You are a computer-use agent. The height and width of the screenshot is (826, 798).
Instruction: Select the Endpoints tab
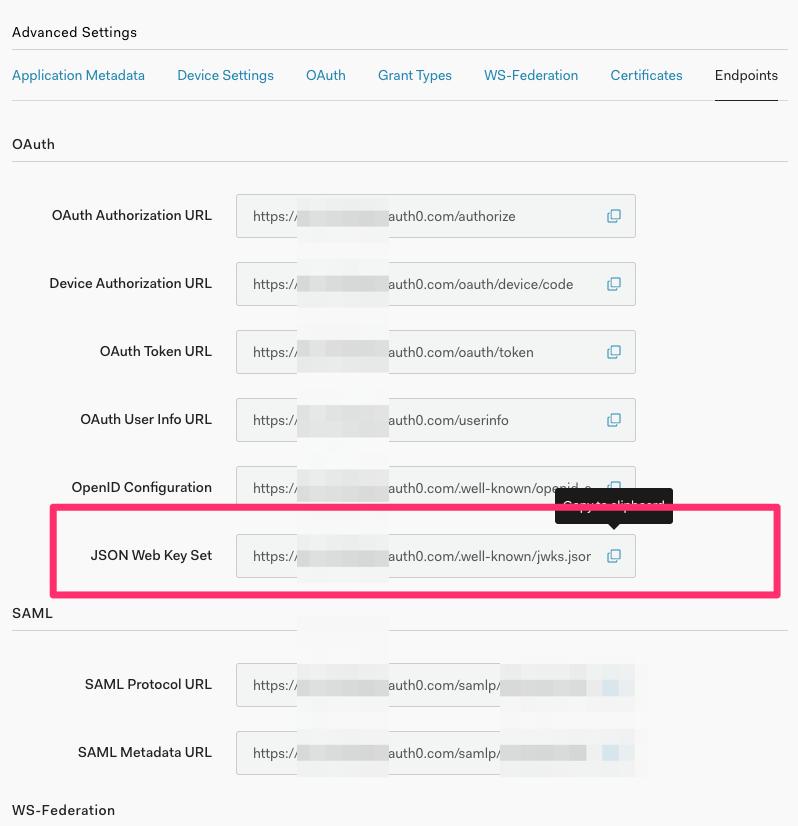tap(745, 75)
